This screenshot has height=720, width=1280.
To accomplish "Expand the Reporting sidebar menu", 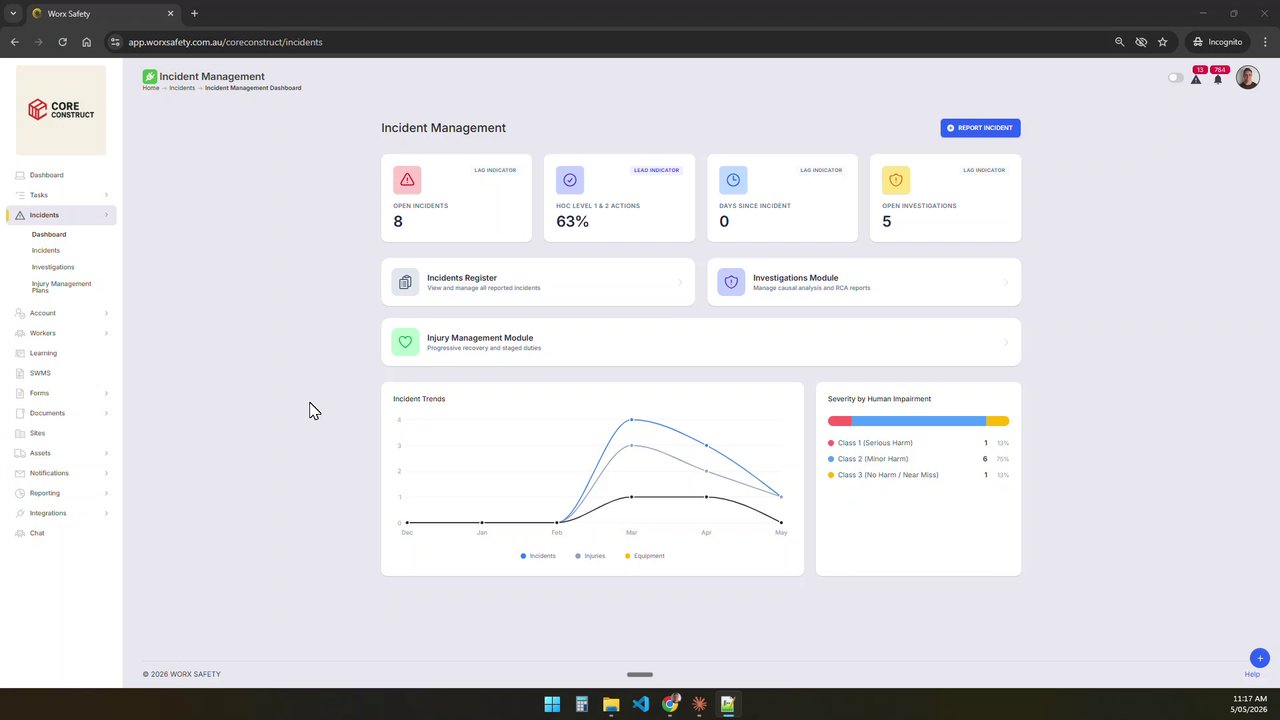I will click(x=61, y=493).
